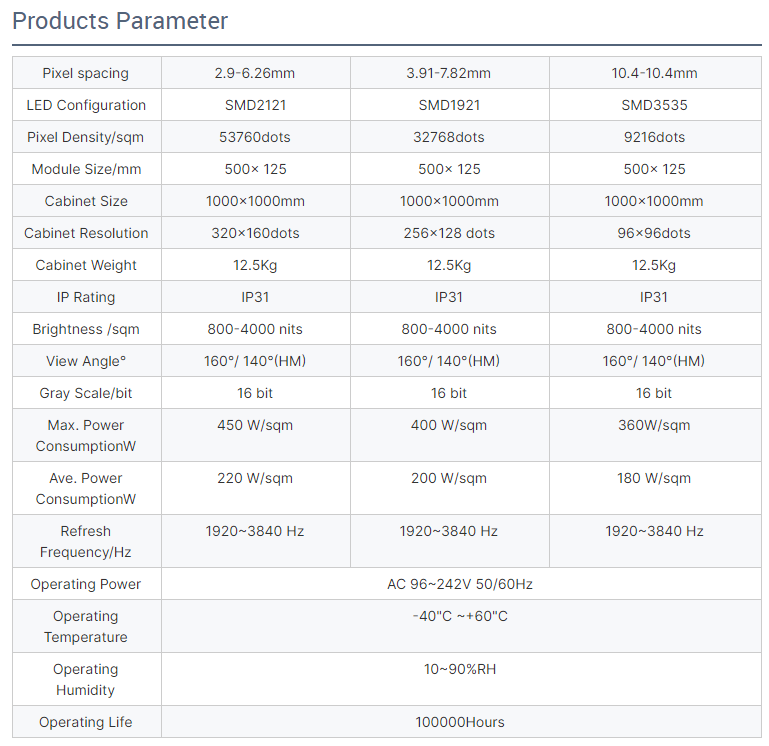769x746 pixels.
Task: Select the 32768dots pixel density cell
Action: [x=449, y=137]
